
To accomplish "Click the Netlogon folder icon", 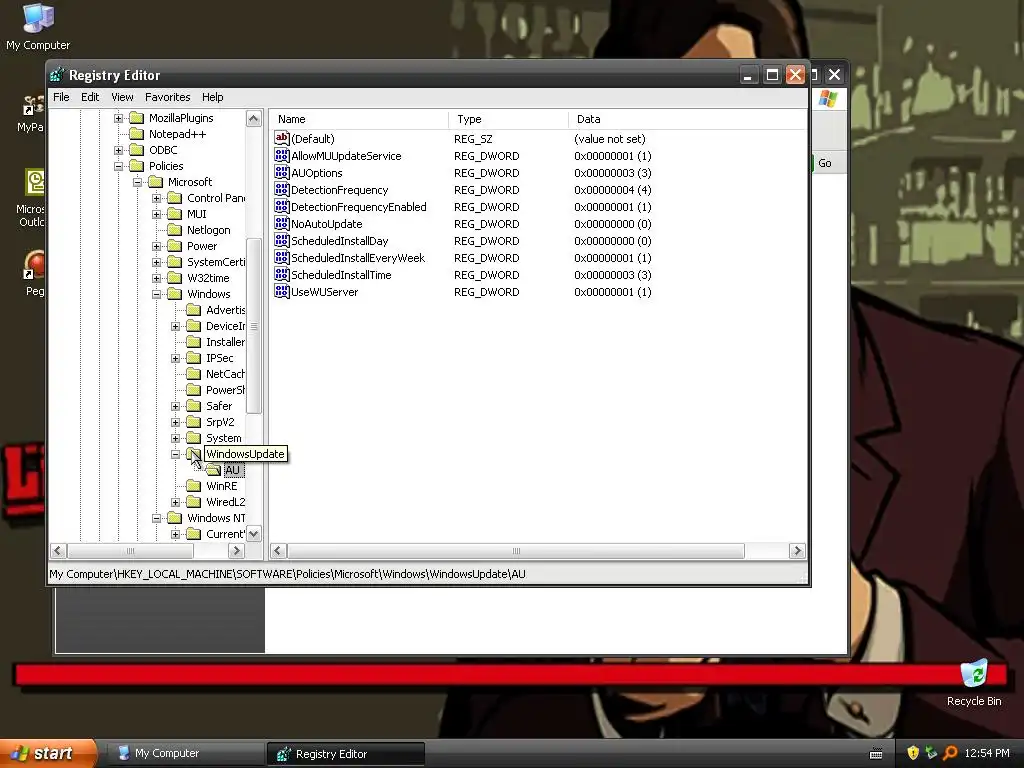I will coord(174,230).
